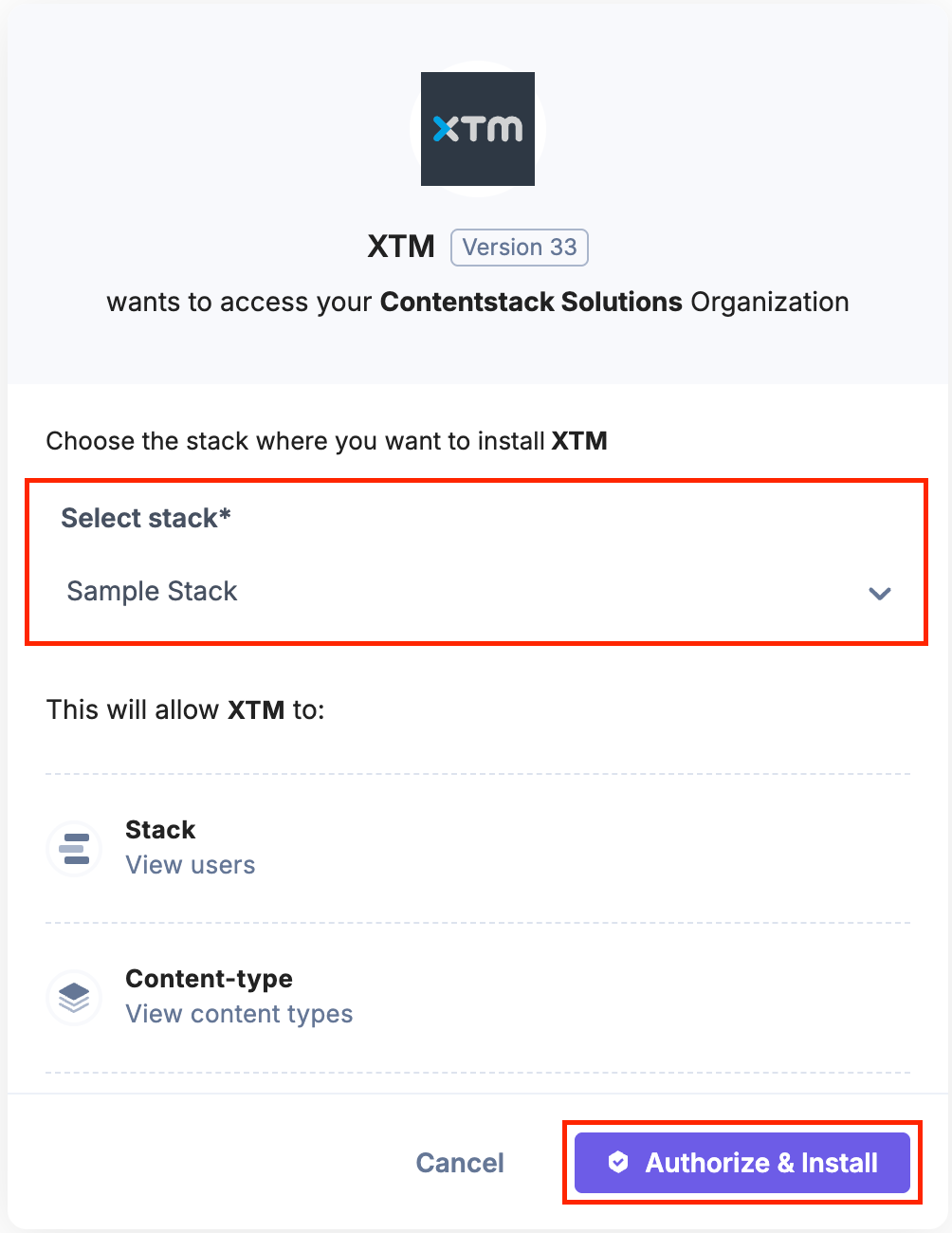Cancel the XTM installation
Image resolution: width=952 pixels, height=1233 pixels.
pos(460,1162)
